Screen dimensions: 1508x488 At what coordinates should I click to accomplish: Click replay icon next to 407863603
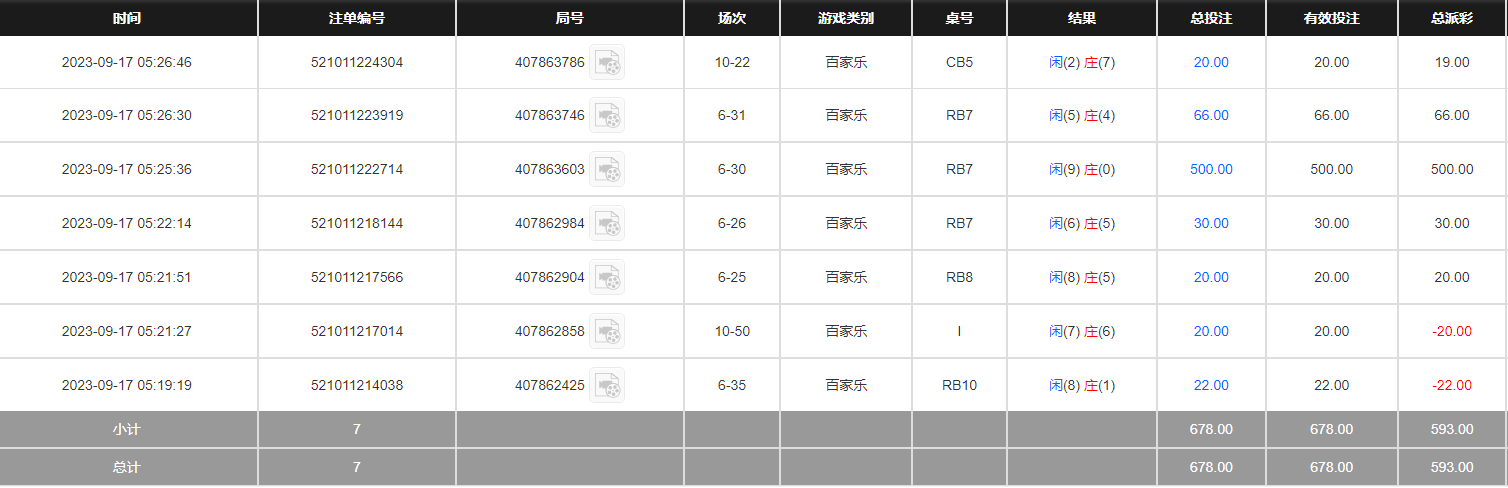[607, 169]
